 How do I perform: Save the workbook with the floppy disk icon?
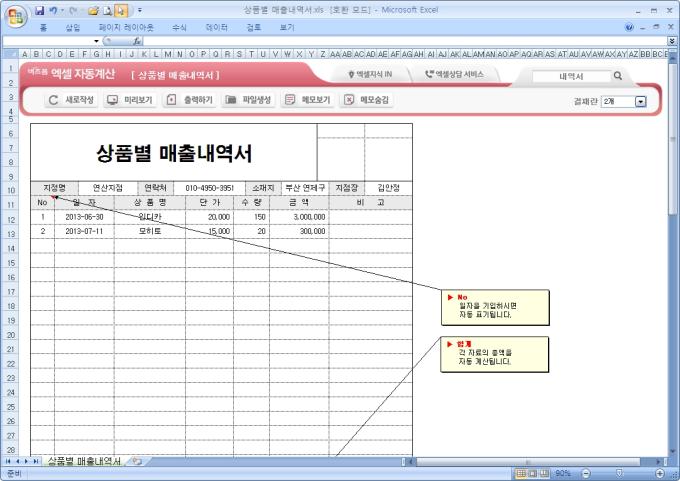point(39,10)
